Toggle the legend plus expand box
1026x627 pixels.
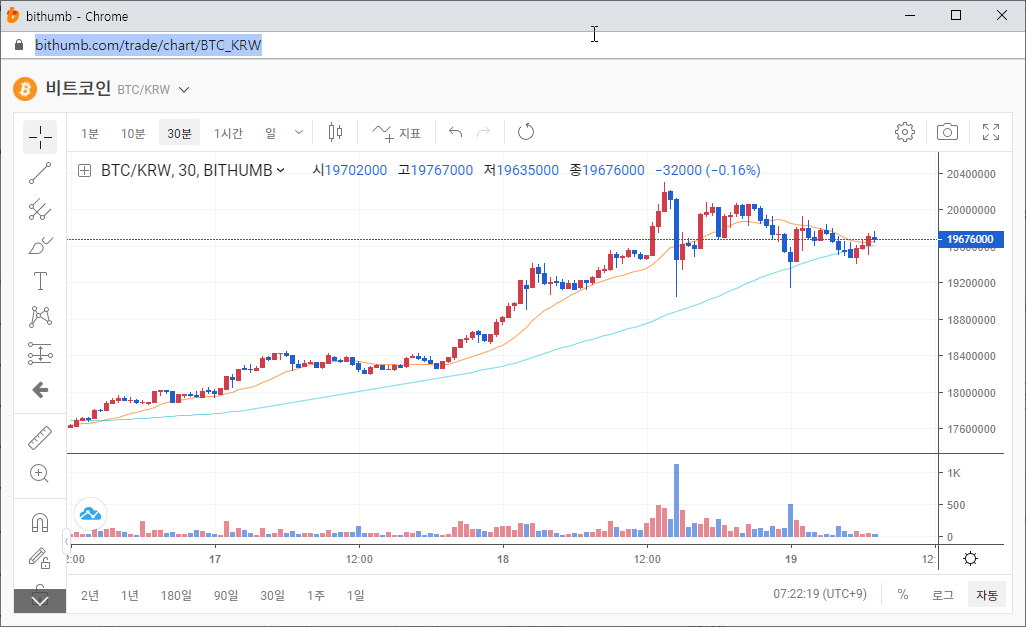[x=84, y=171]
